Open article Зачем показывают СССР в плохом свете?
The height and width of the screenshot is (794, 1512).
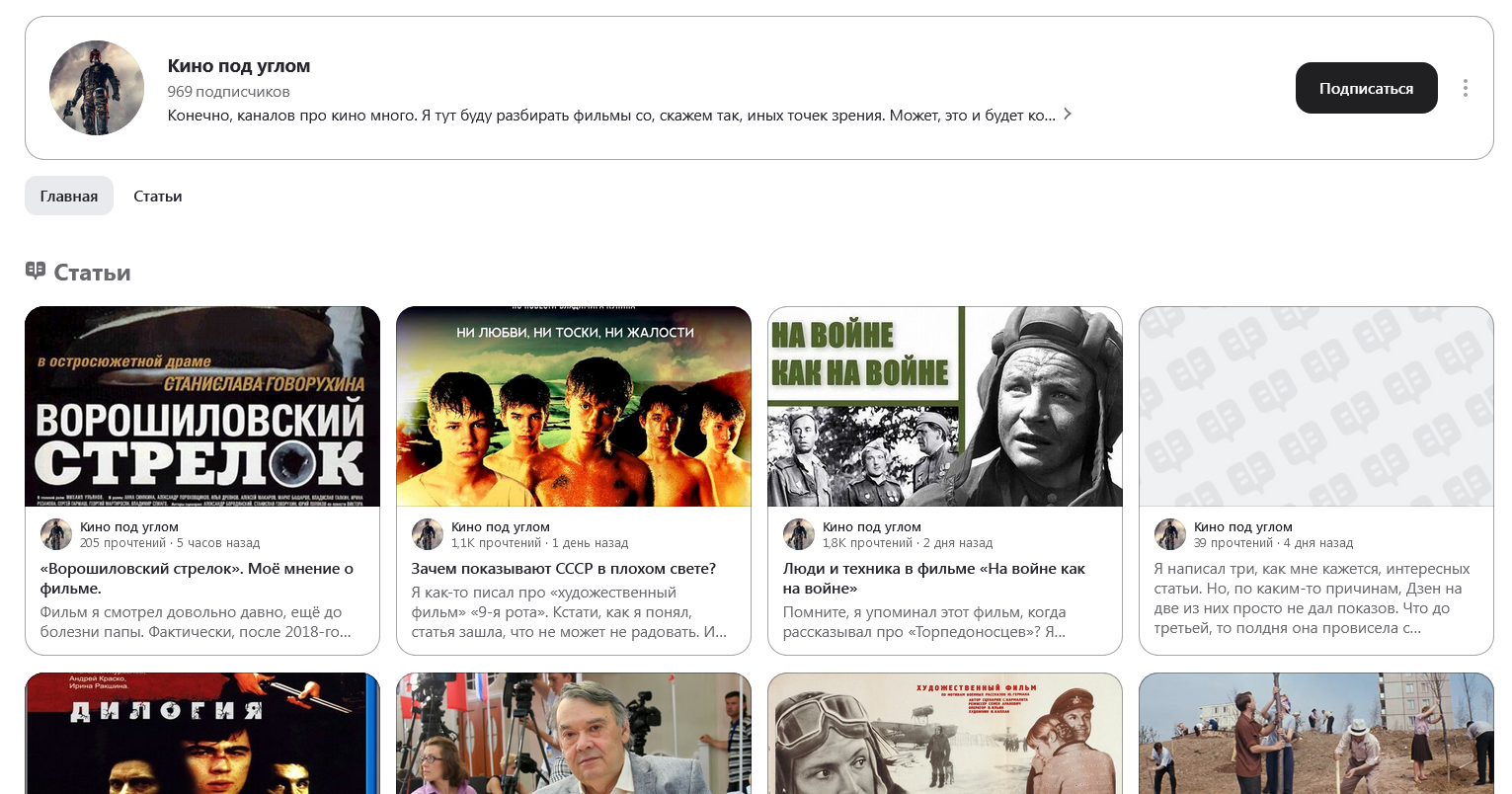point(564,569)
